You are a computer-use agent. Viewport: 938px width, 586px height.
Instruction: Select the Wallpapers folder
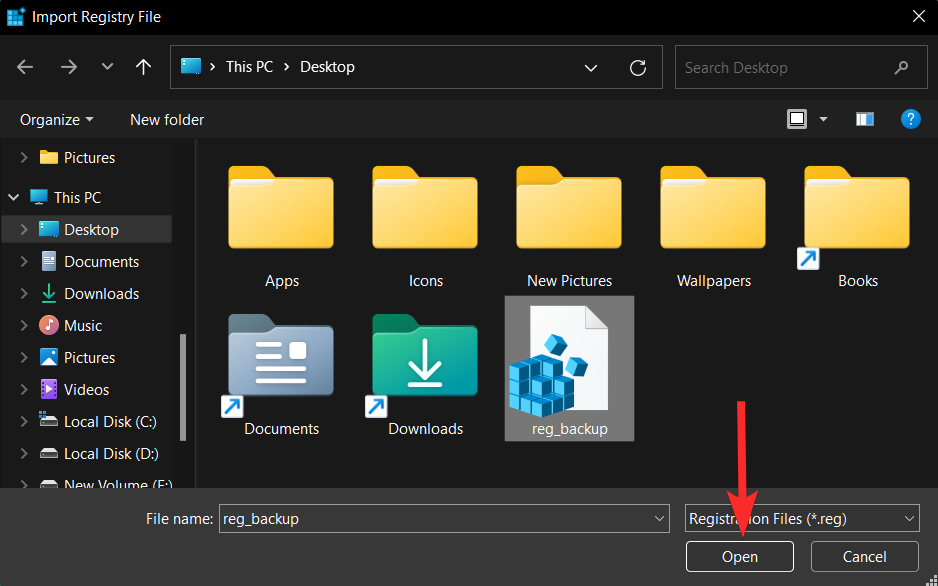713,228
